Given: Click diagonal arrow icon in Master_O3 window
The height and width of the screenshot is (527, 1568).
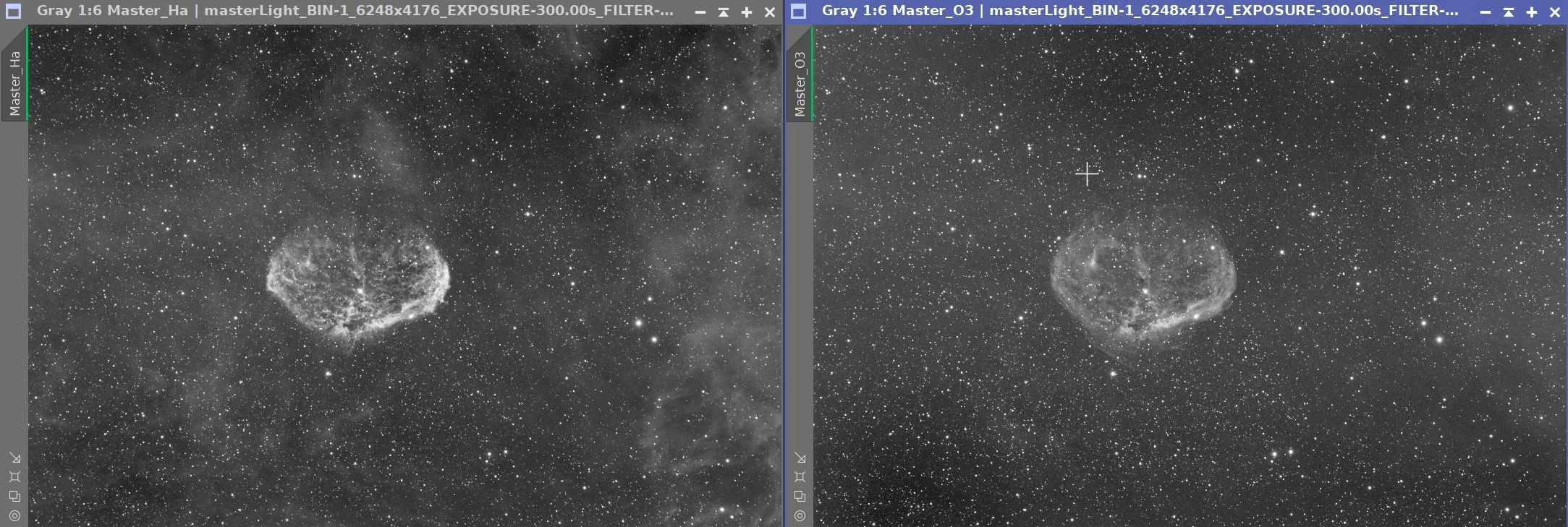Looking at the screenshot, I should 800,458.
